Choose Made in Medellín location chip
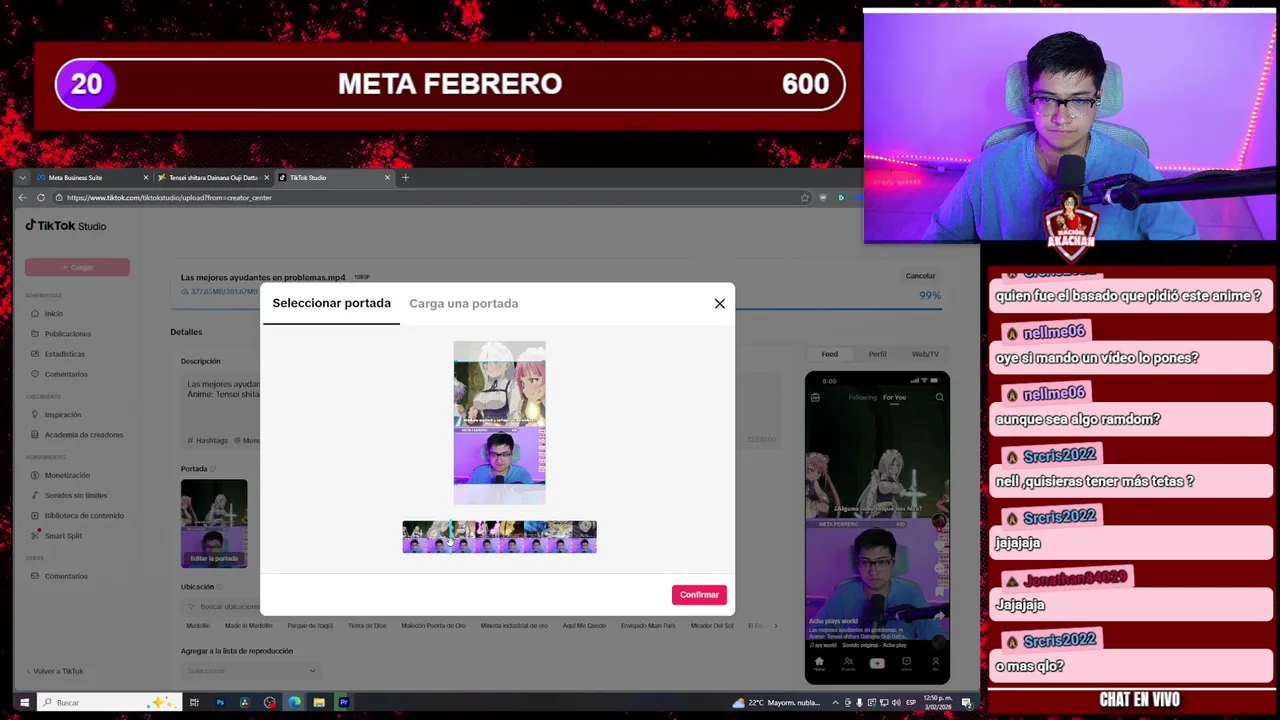The image size is (1280, 720). tap(248, 626)
